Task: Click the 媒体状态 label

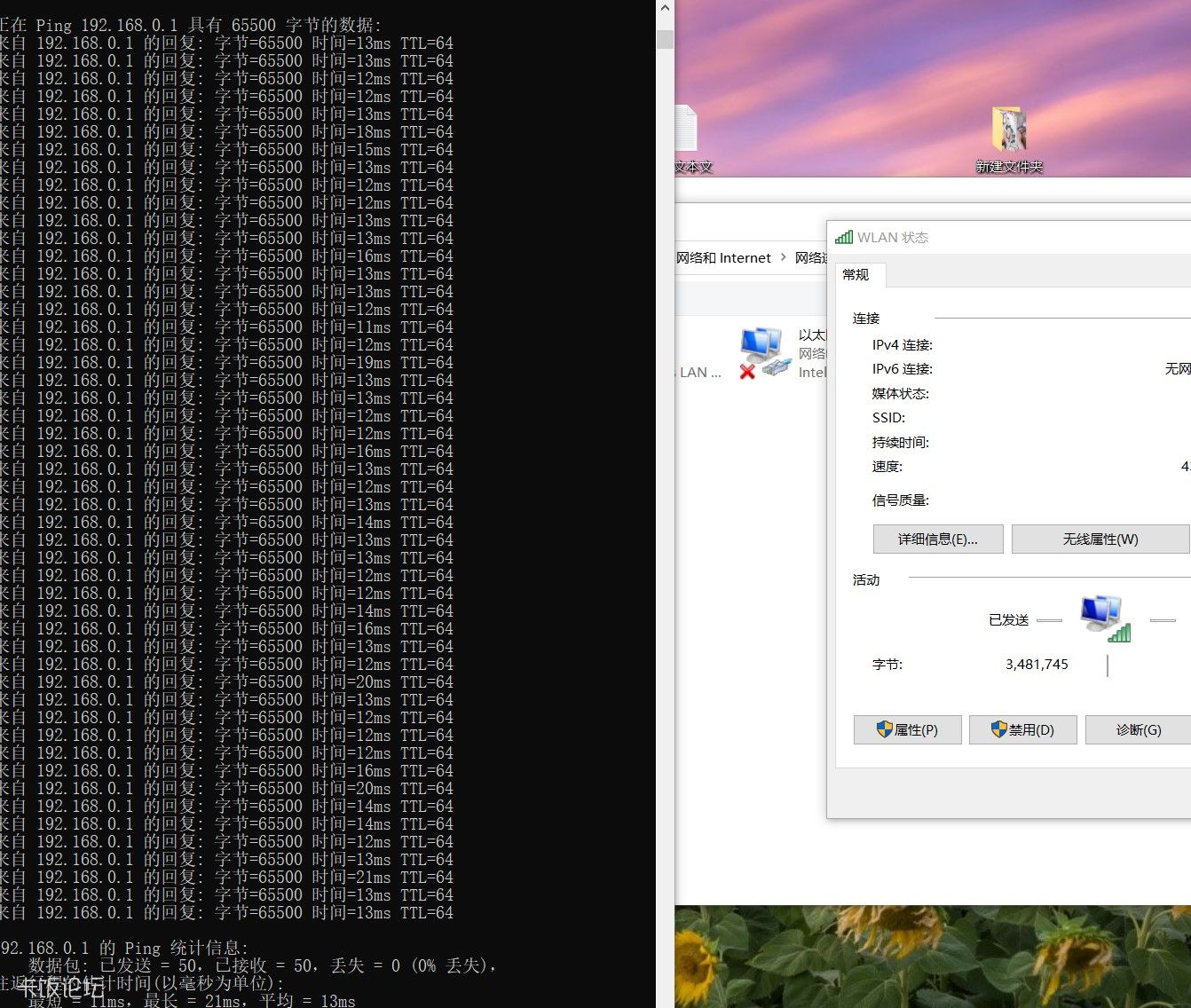Action: pyautogui.click(x=901, y=393)
